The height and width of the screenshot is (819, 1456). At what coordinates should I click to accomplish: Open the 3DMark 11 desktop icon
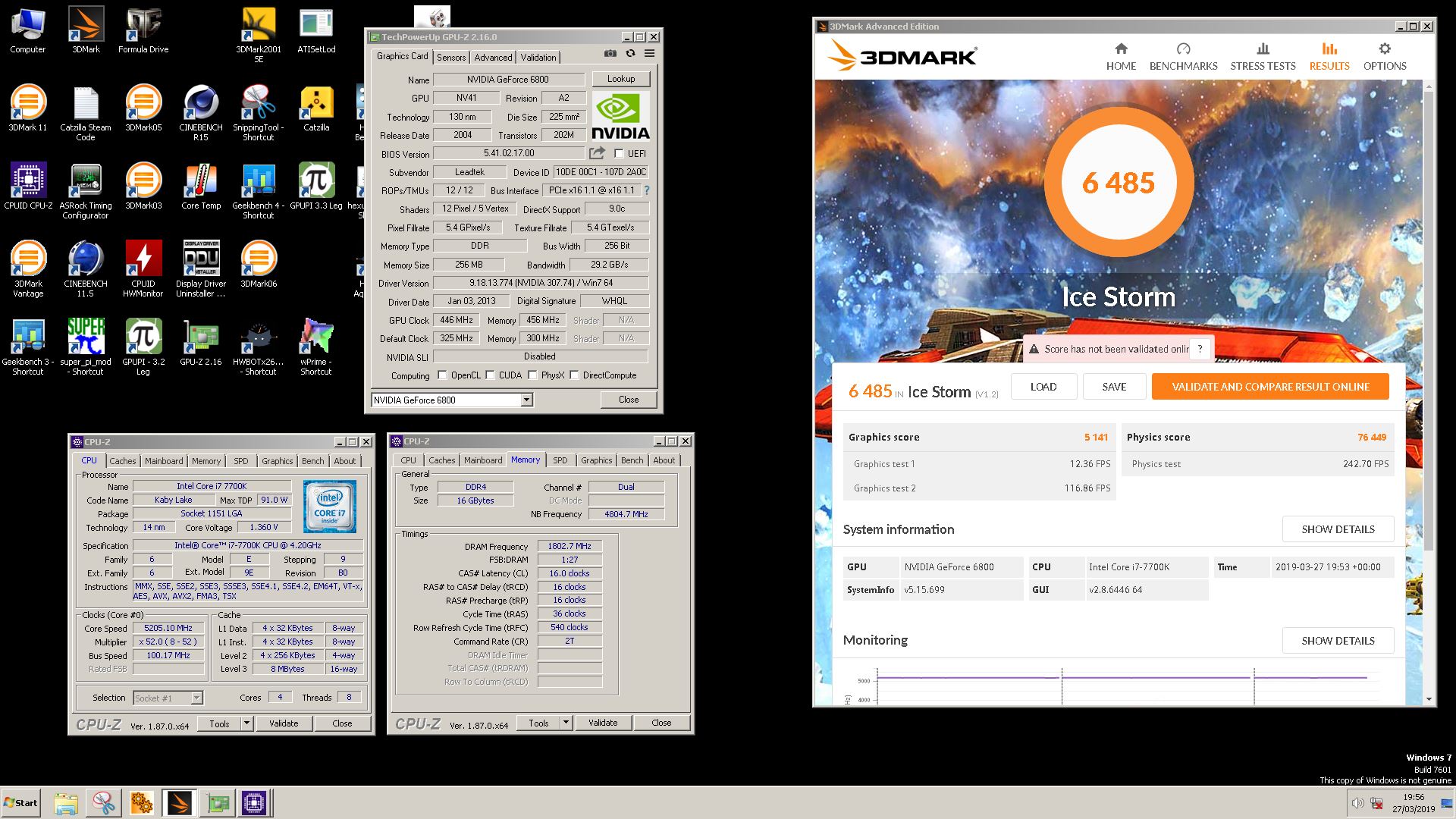coord(28,108)
